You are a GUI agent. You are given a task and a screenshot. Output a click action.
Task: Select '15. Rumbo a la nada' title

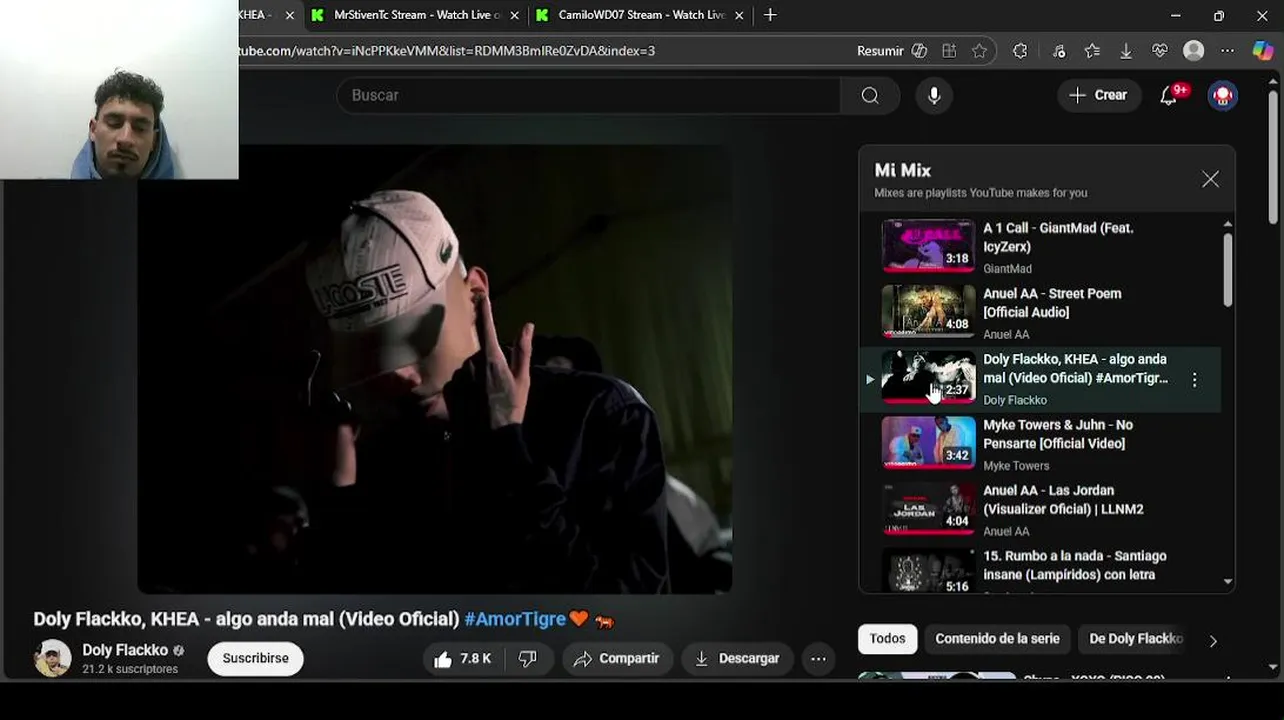click(x=1074, y=565)
